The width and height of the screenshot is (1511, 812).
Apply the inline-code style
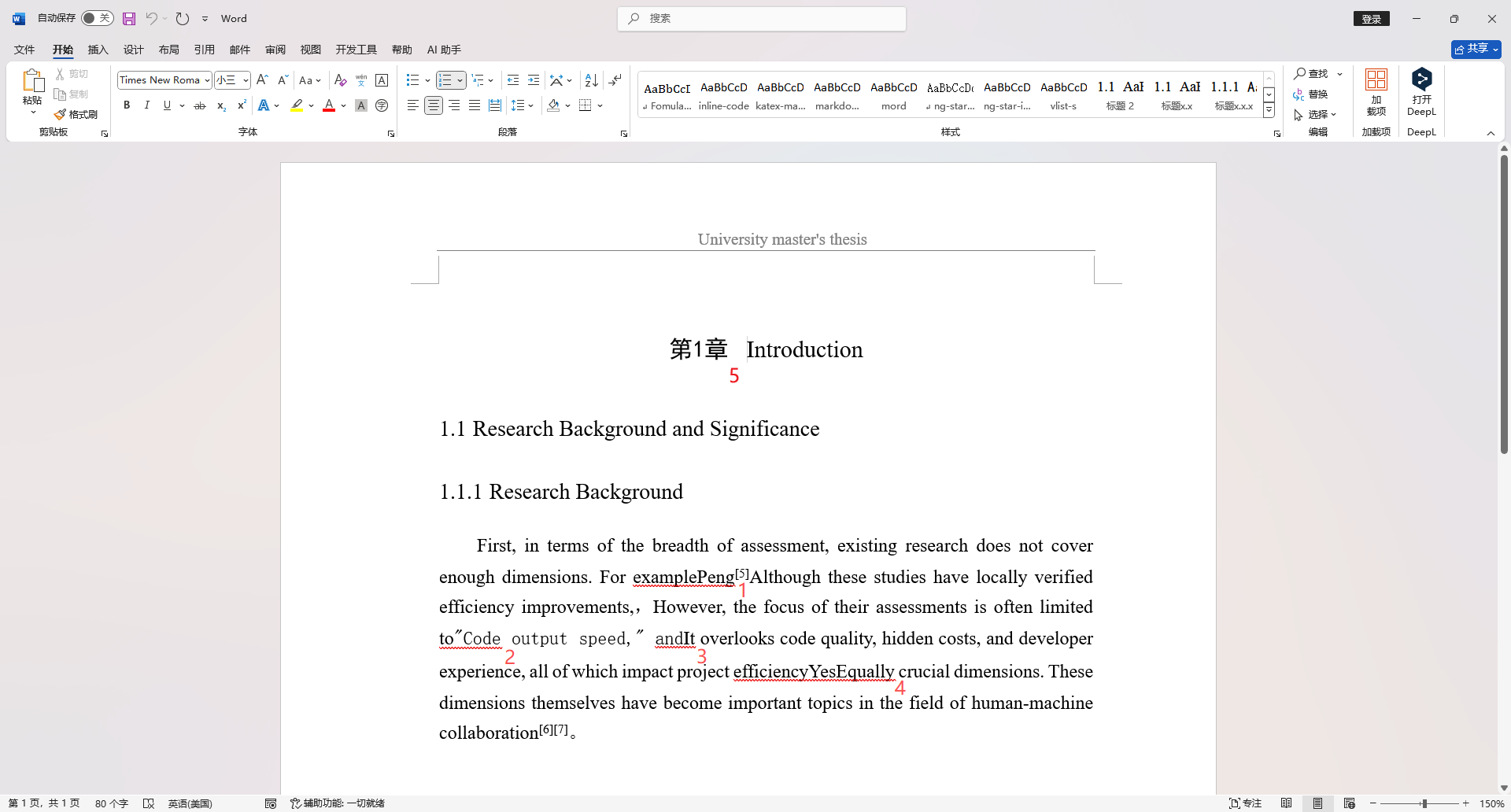click(x=723, y=94)
